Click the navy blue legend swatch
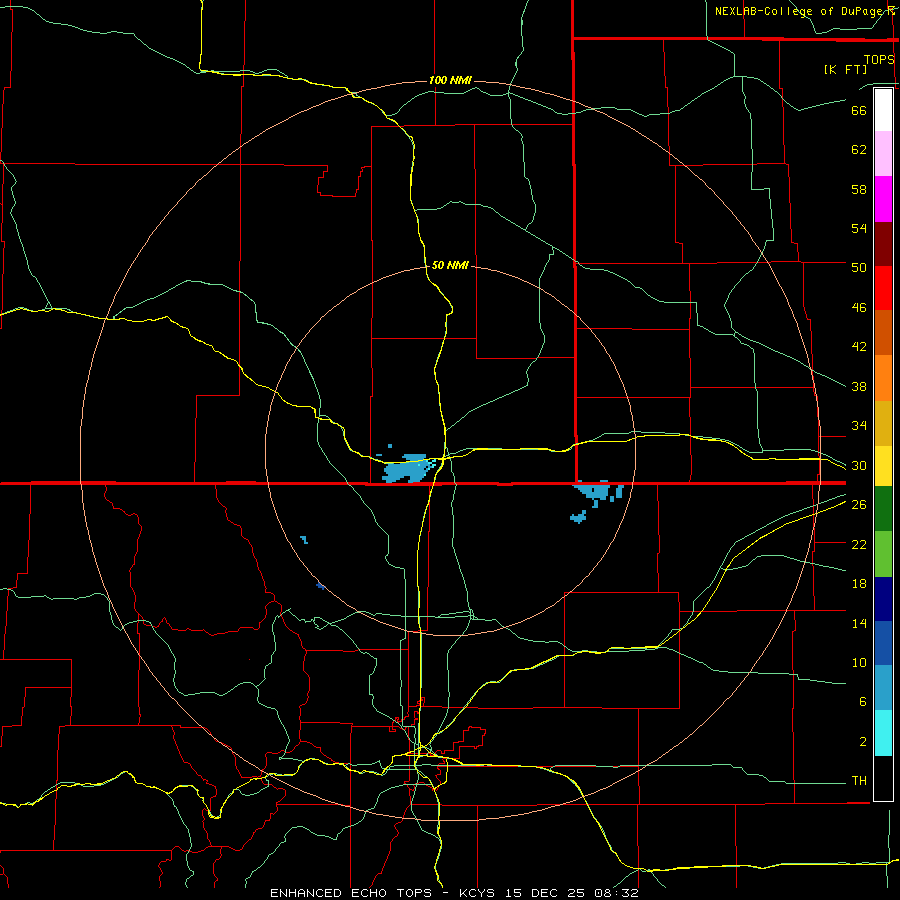 coord(883,599)
